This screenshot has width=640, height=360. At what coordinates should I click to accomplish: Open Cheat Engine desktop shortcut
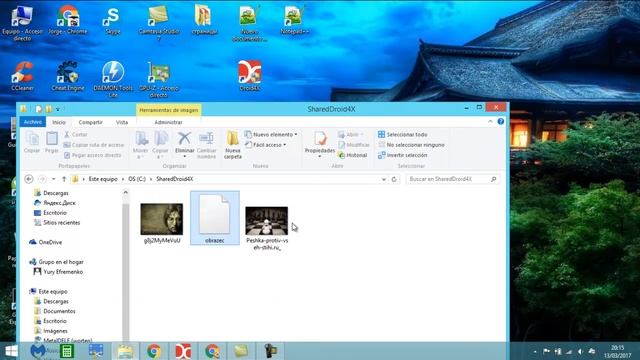click(68, 76)
